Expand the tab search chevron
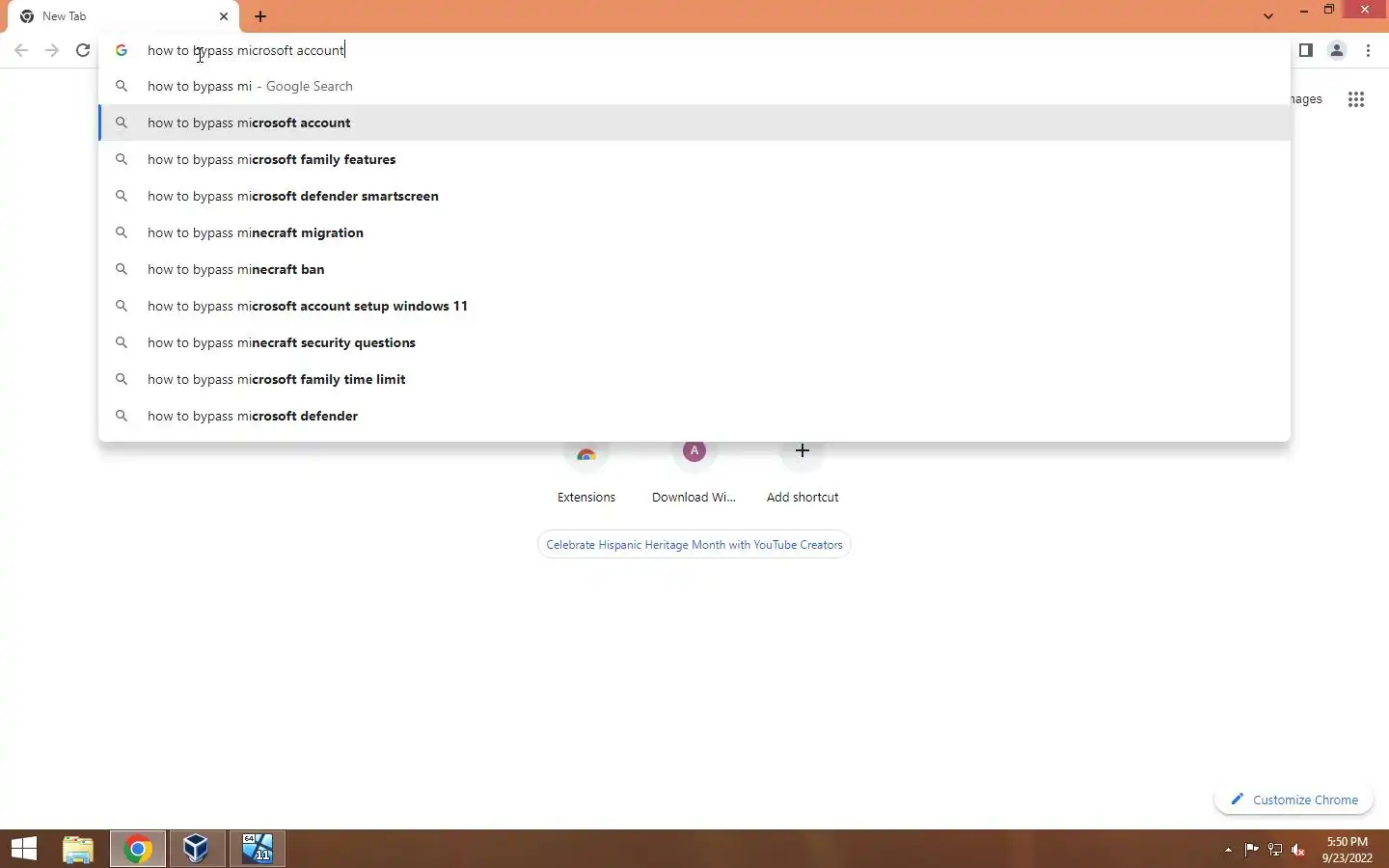This screenshot has width=1389, height=868. 1268,16
